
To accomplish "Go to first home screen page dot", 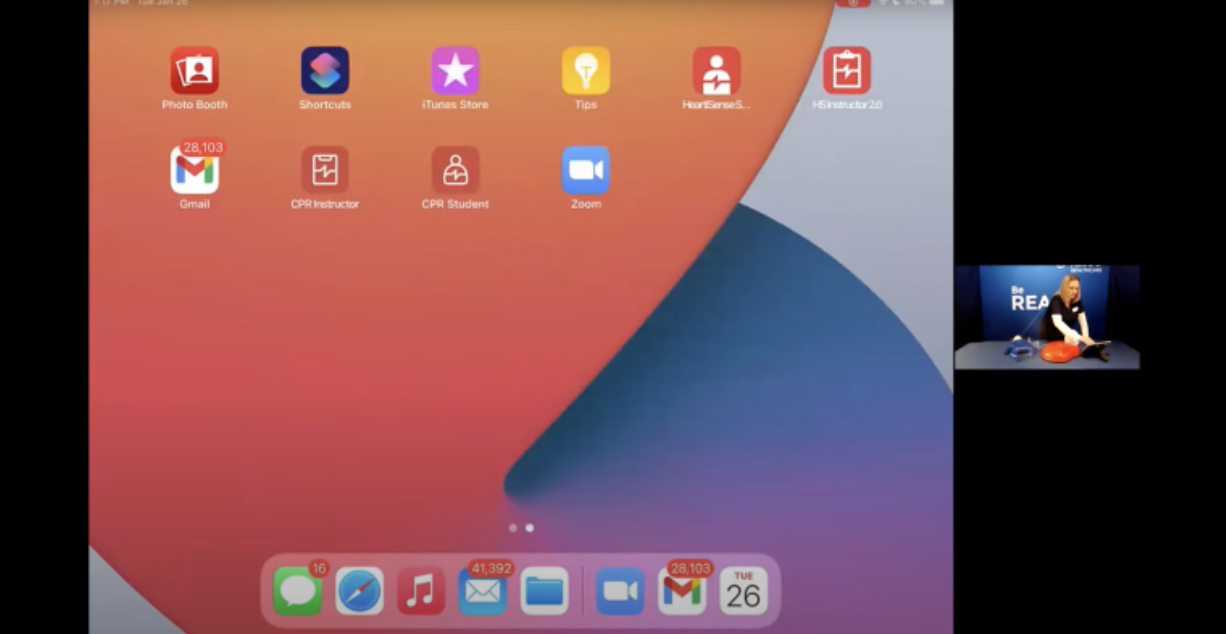I will tap(513, 528).
